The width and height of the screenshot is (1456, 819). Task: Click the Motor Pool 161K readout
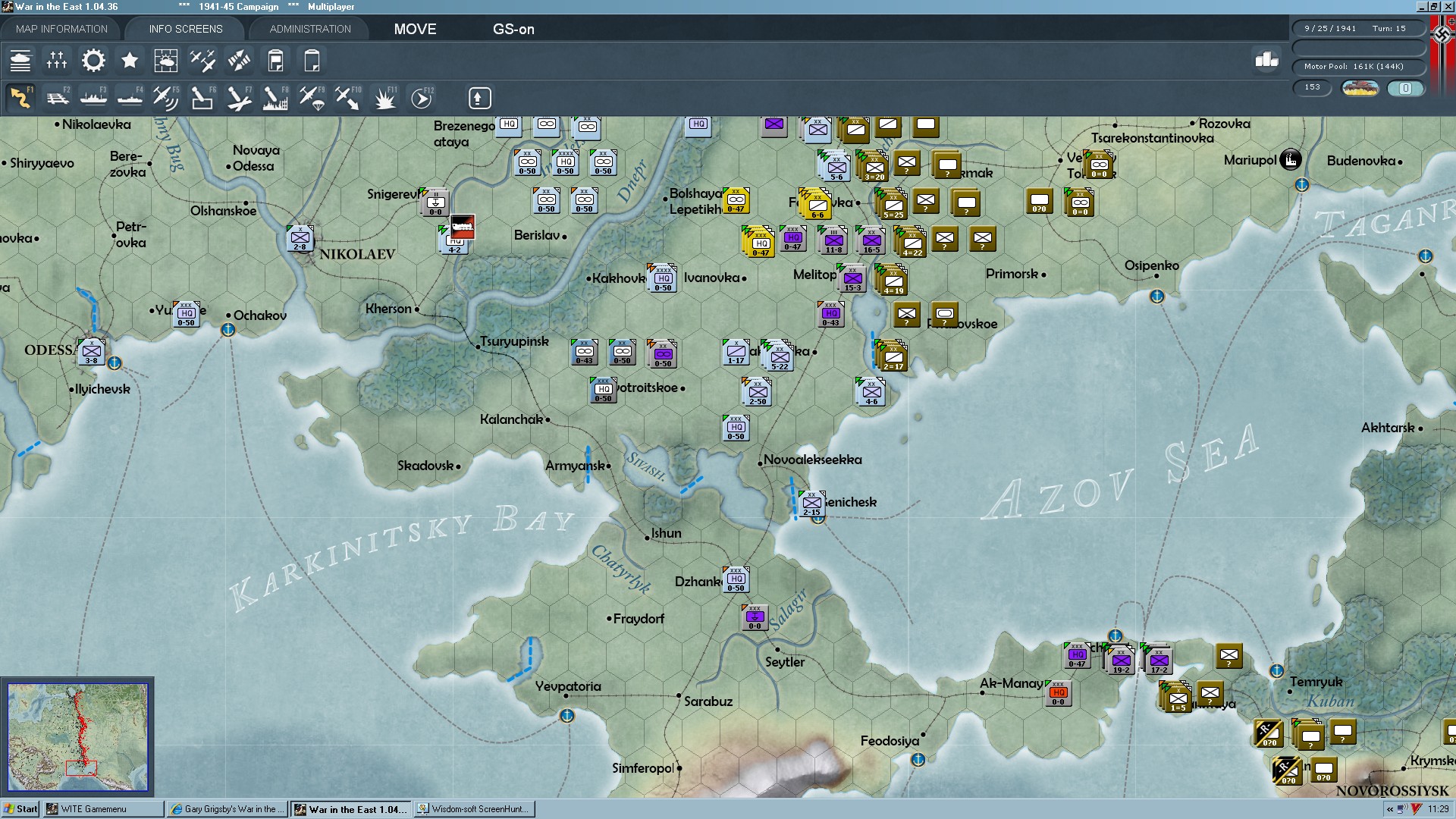point(1358,67)
